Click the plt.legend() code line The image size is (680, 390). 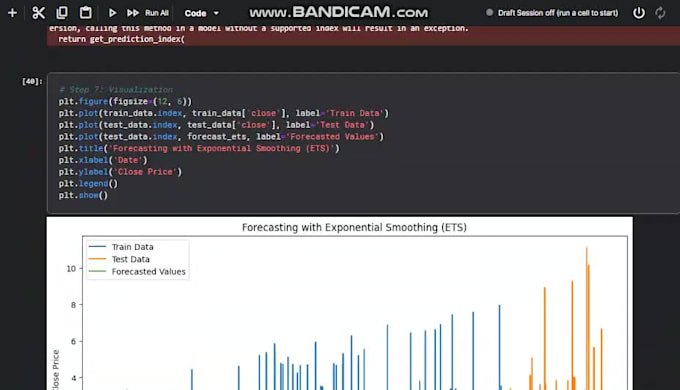pos(88,184)
